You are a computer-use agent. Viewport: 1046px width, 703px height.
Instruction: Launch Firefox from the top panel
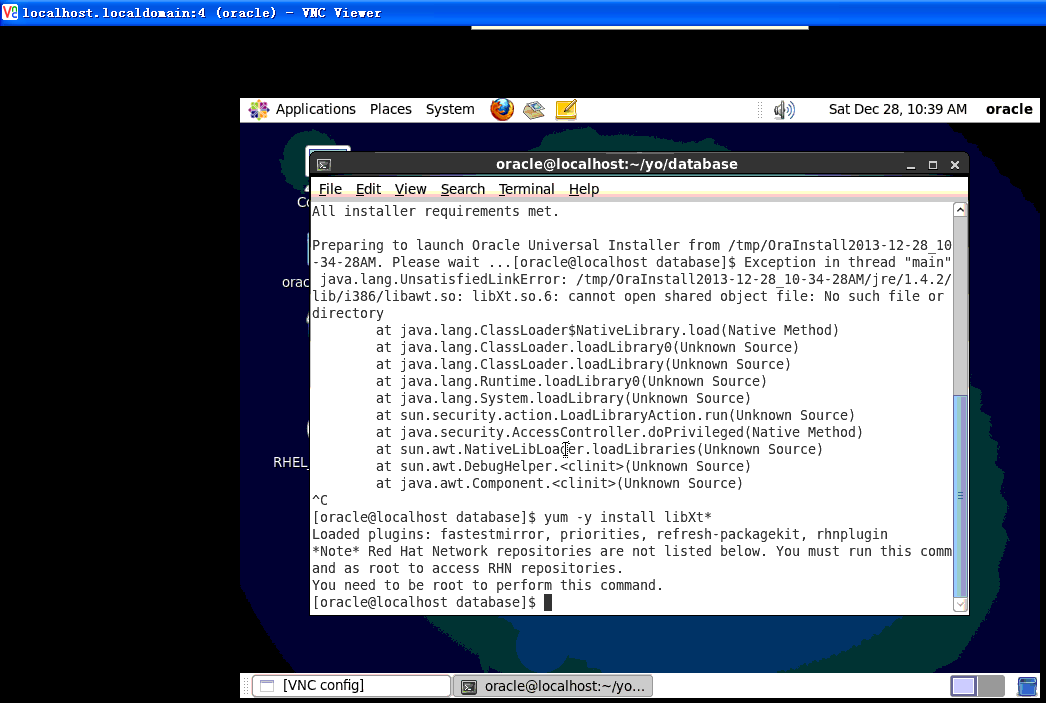point(502,109)
